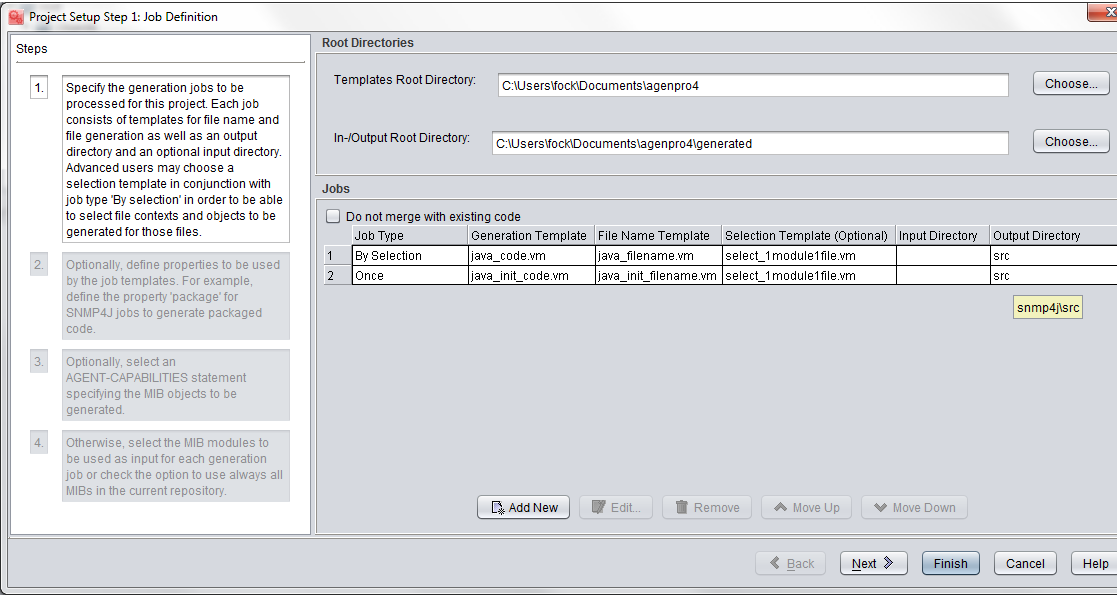The width and height of the screenshot is (1117, 598).
Task: Click the Output Directory column header
Action: (1054, 235)
